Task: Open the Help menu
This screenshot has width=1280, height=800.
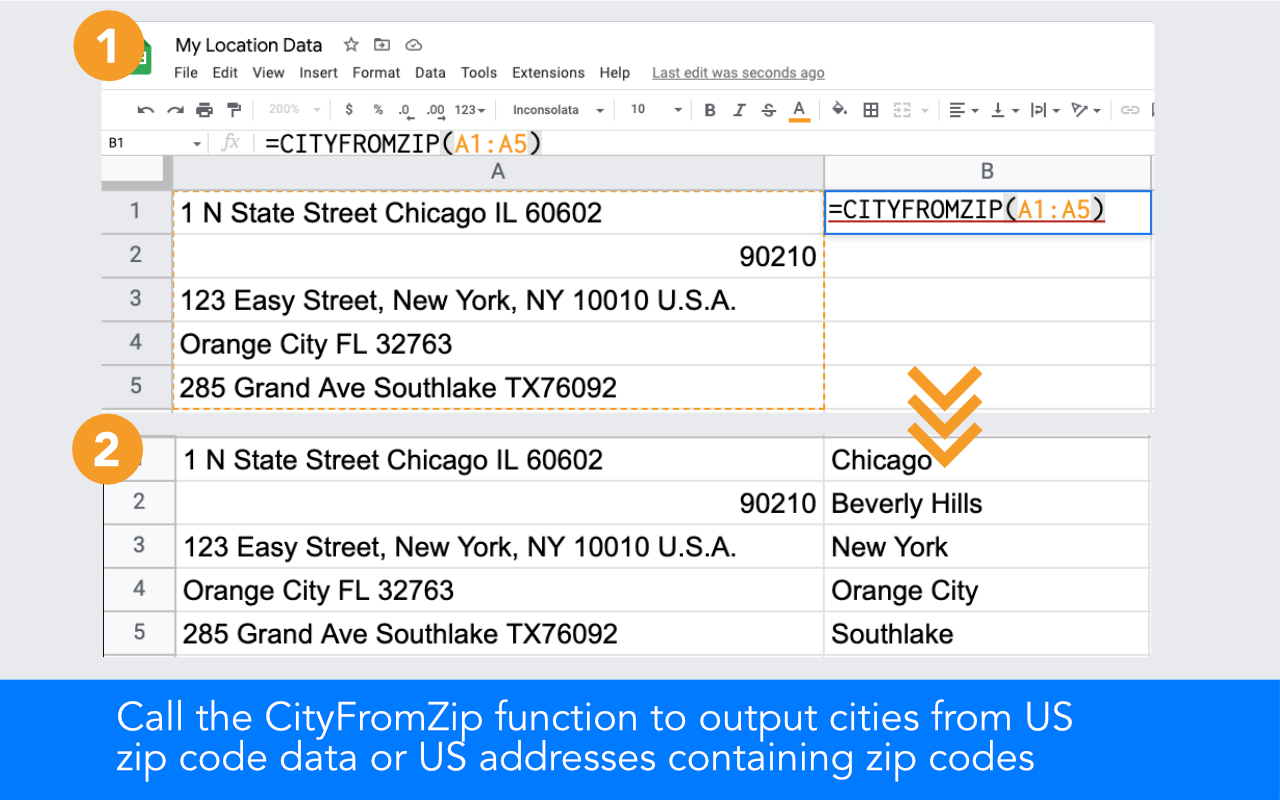Action: click(x=615, y=73)
